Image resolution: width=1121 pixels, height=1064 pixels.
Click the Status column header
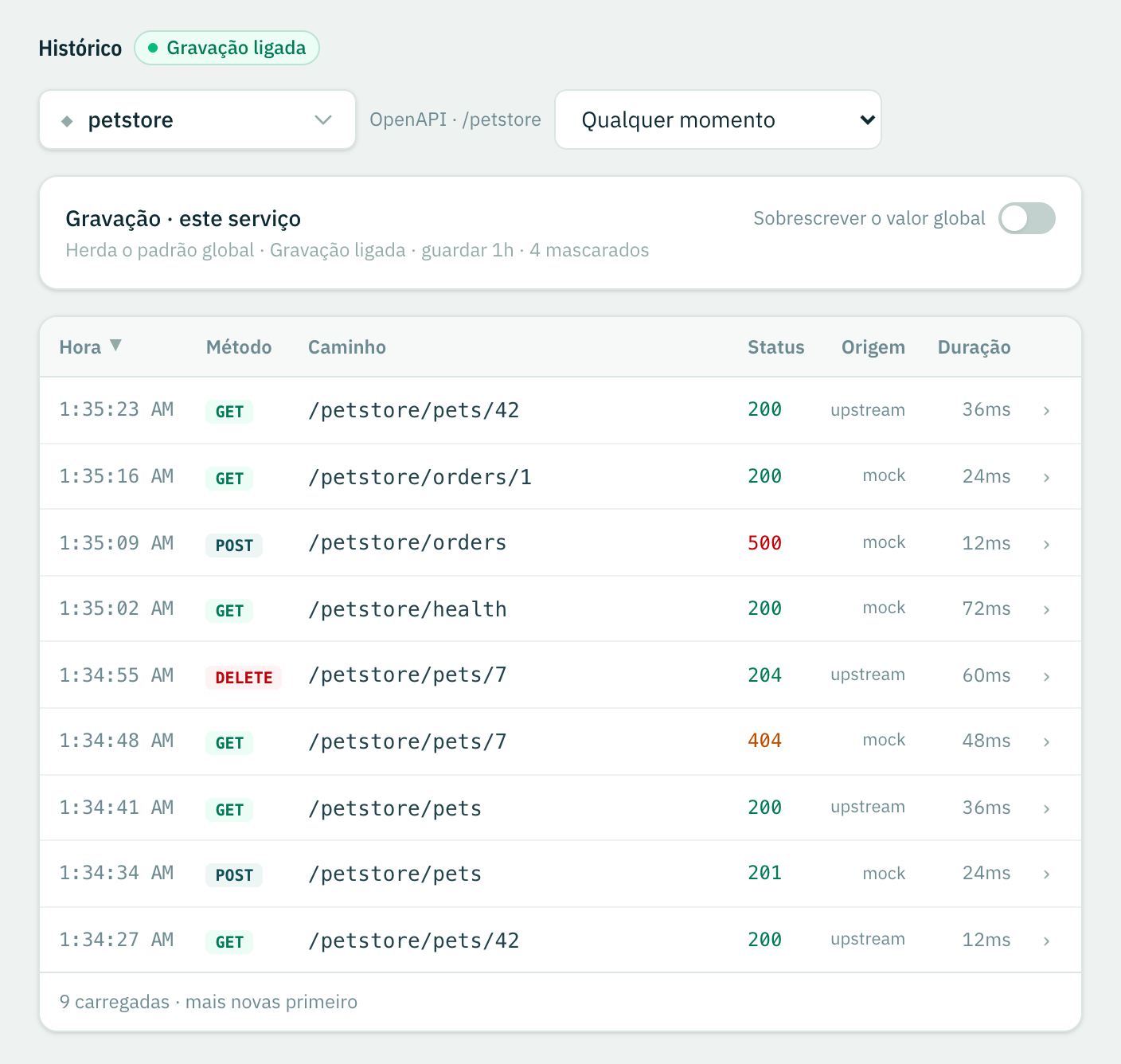[776, 347]
